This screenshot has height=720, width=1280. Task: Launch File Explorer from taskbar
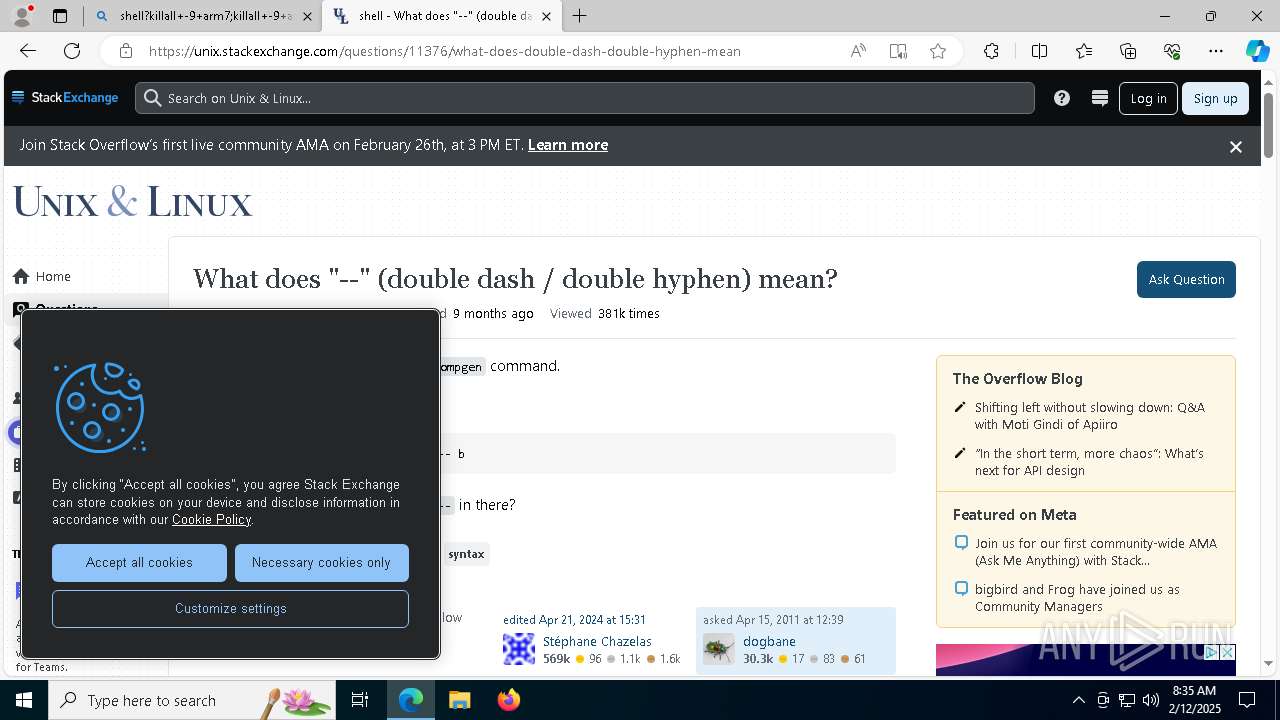pos(459,700)
